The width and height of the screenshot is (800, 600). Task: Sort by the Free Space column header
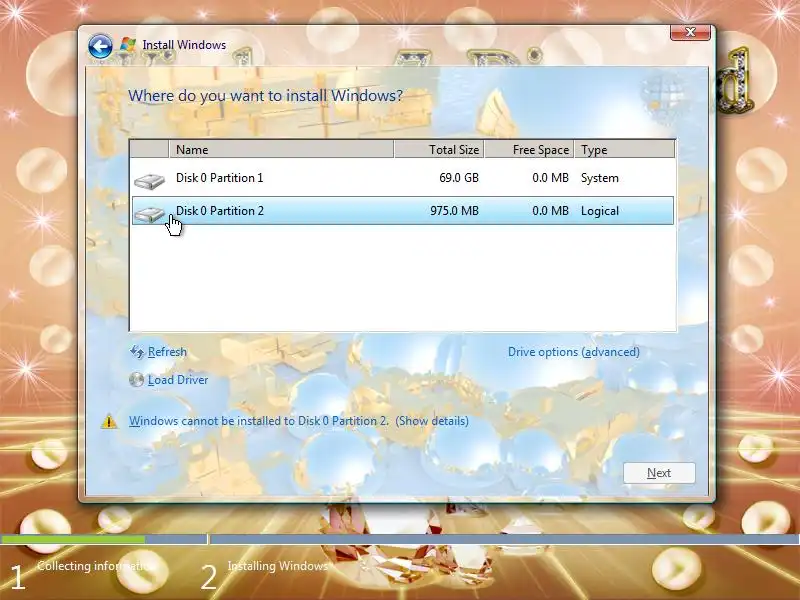coord(529,149)
